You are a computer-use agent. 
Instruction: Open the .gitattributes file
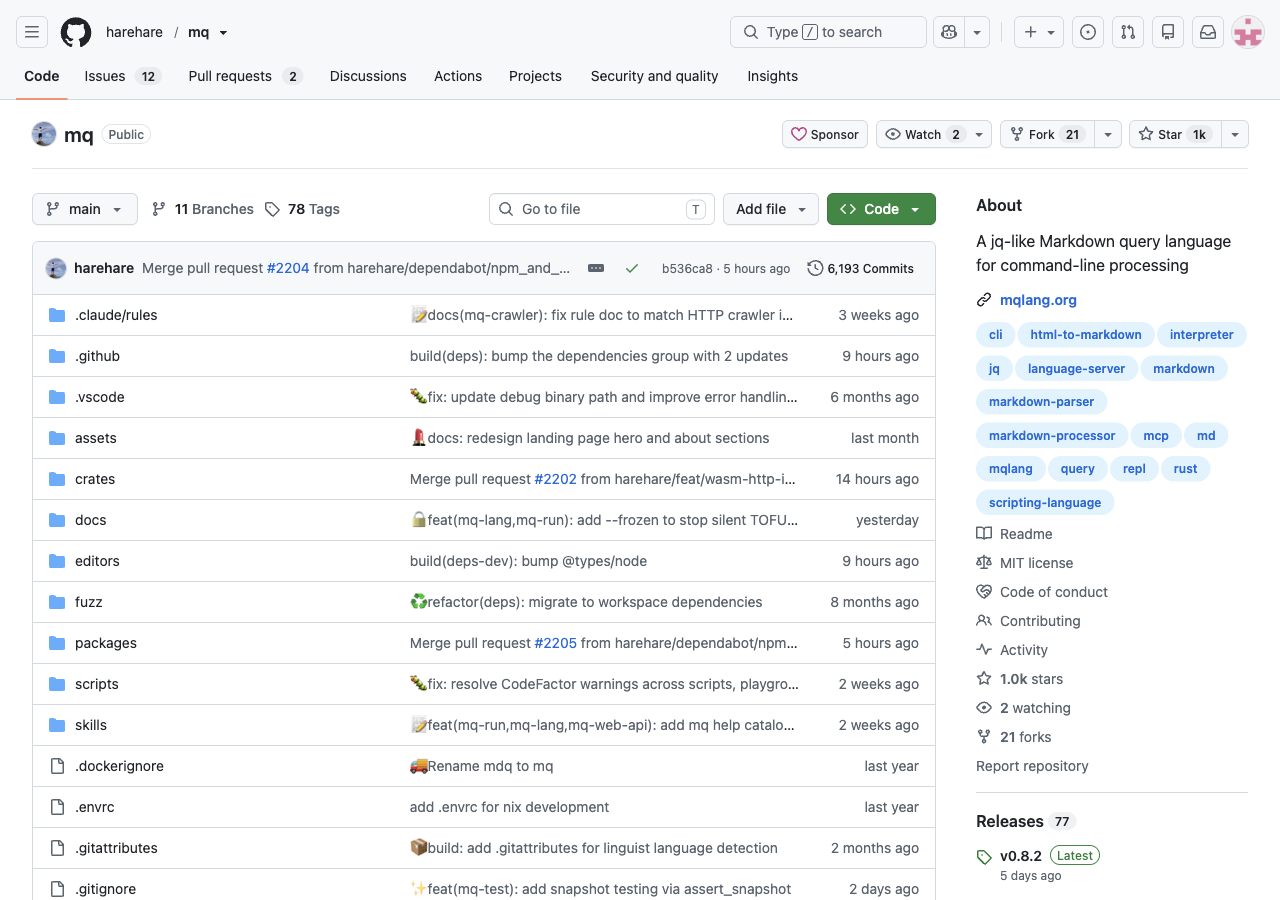pos(116,848)
